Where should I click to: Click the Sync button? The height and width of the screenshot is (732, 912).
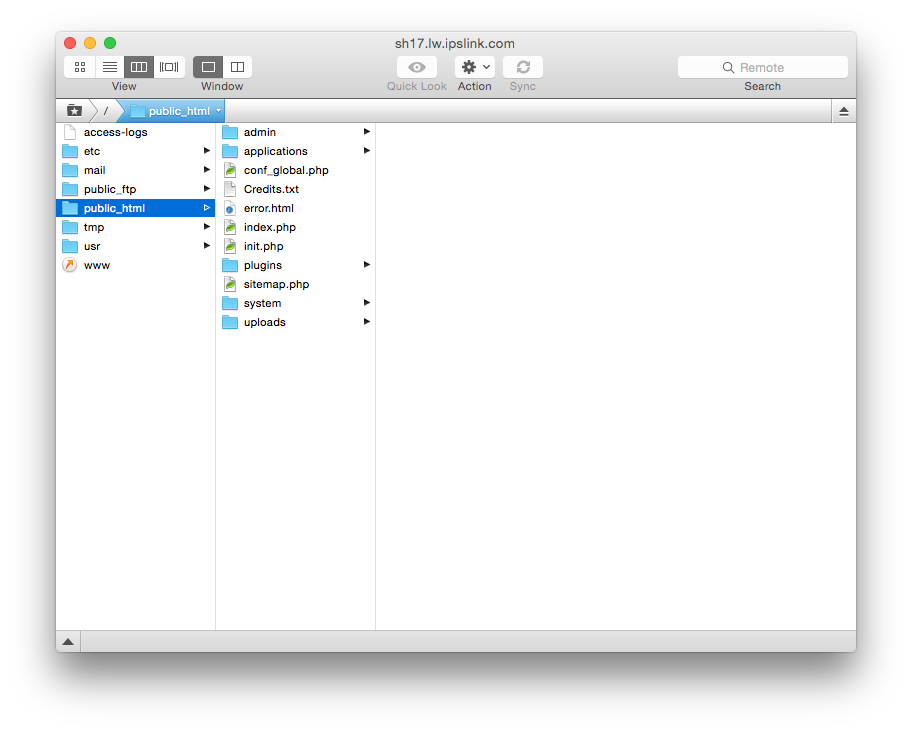pyautogui.click(x=522, y=67)
